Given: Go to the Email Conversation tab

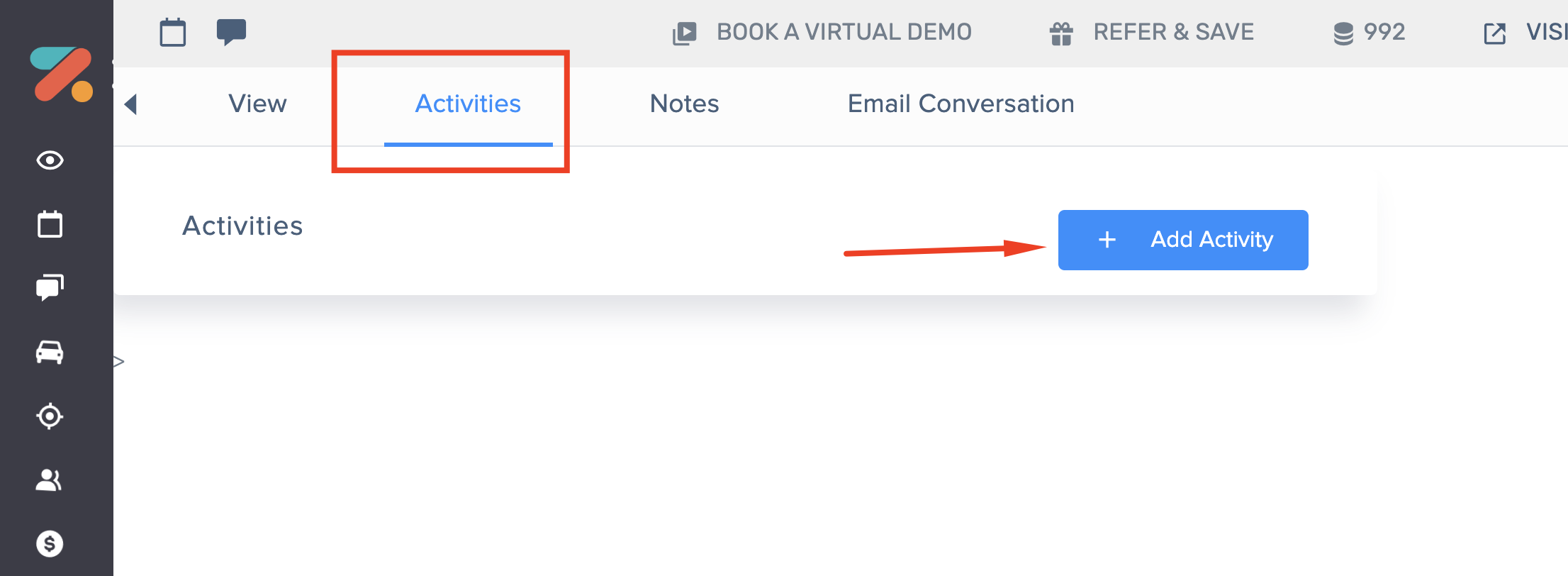Looking at the screenshot, I should 961,104.
